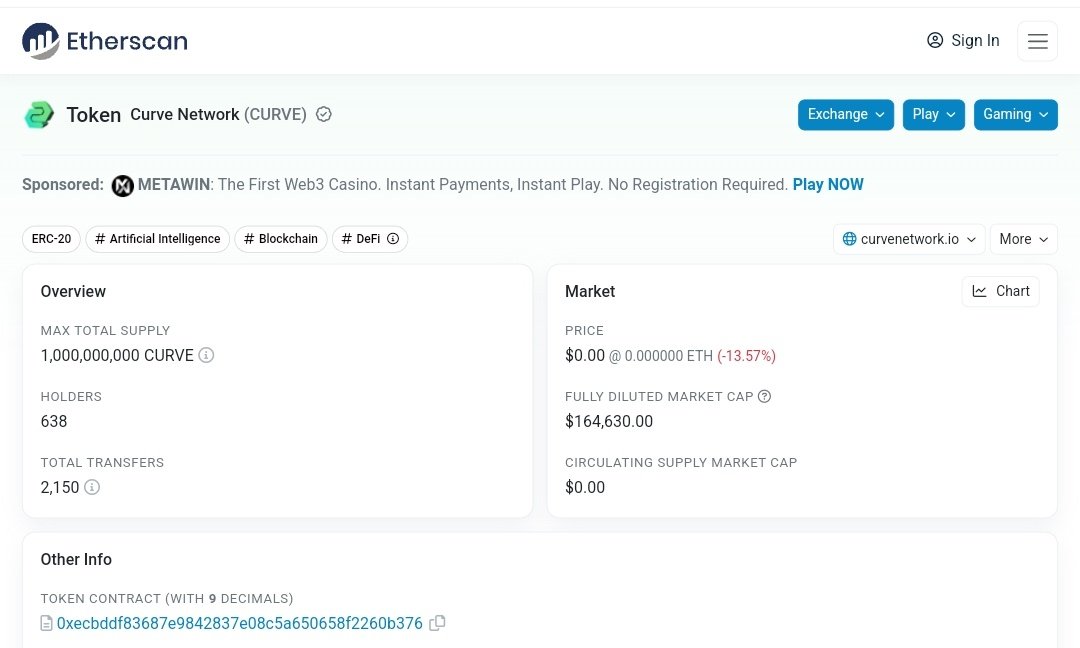Click the Etherscan logo

pos(105,41)
